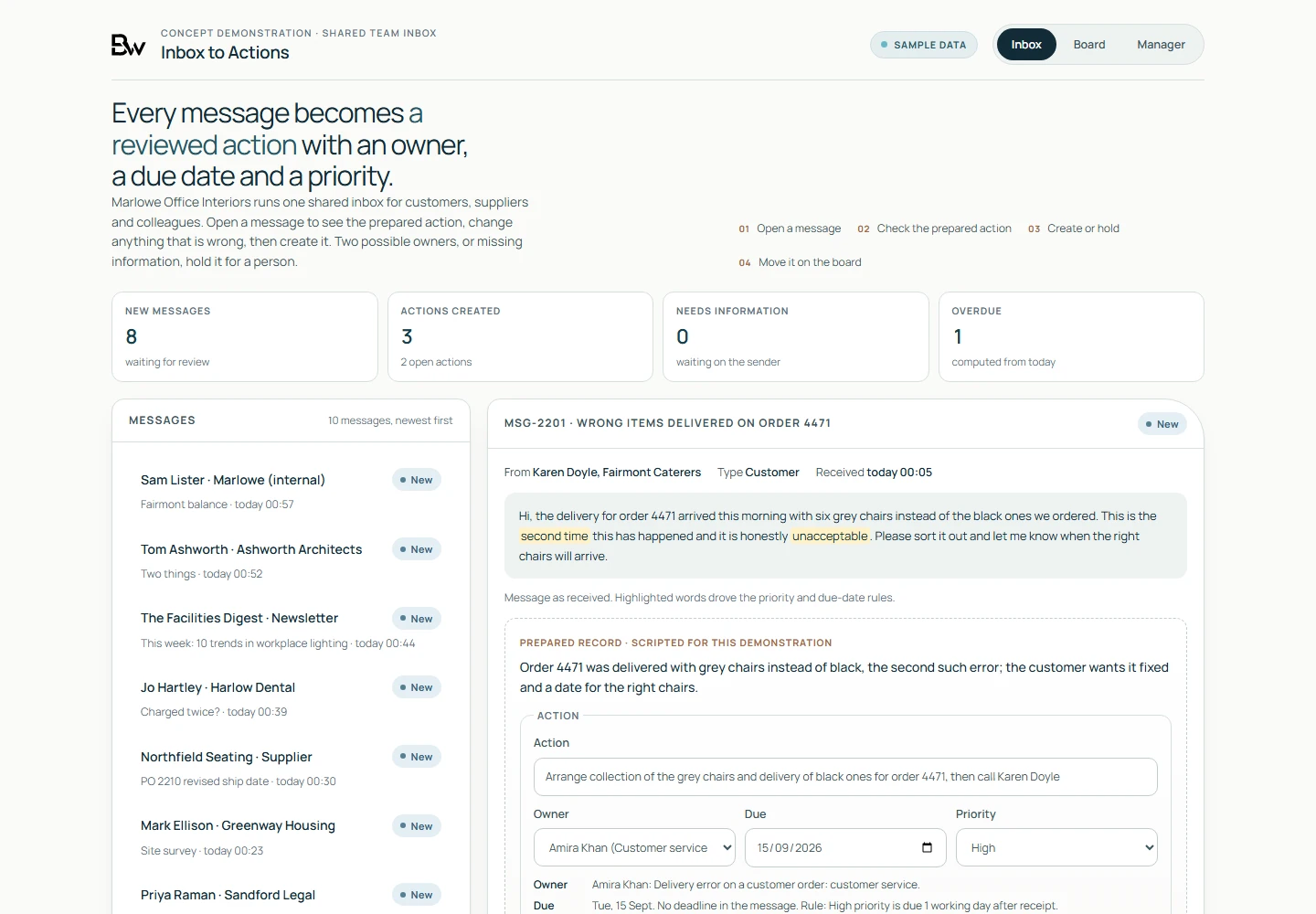Click New badge on Northfield Seating row
This screenshot has height=914, width=1316.
click(417, 757)
